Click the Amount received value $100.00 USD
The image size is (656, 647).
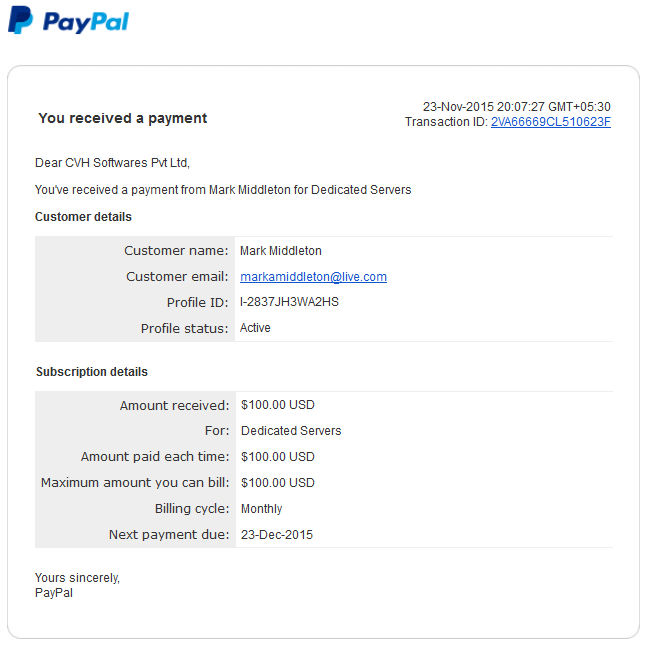click(x=278, y=405)
